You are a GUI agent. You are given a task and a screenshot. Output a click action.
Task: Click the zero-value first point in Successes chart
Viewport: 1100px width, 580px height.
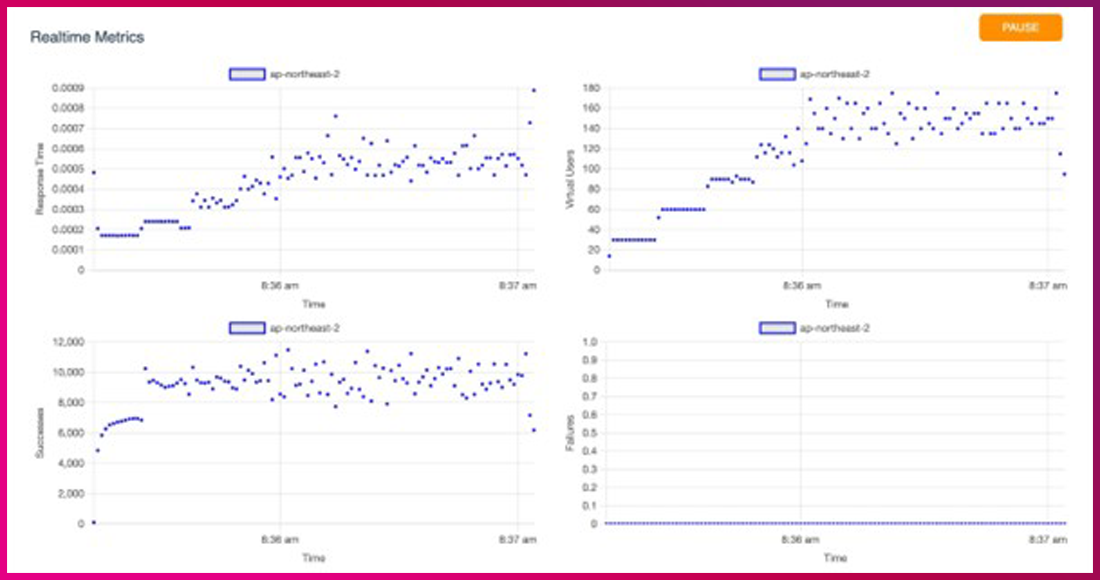tap(93, 522)
